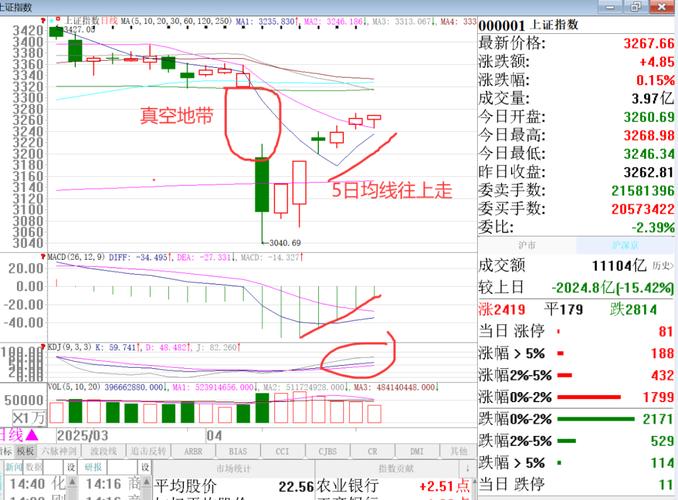Screen dimensions: 678x500
Task: Click the 涨2419 advancing count
Action: click(x=502, y=310)
